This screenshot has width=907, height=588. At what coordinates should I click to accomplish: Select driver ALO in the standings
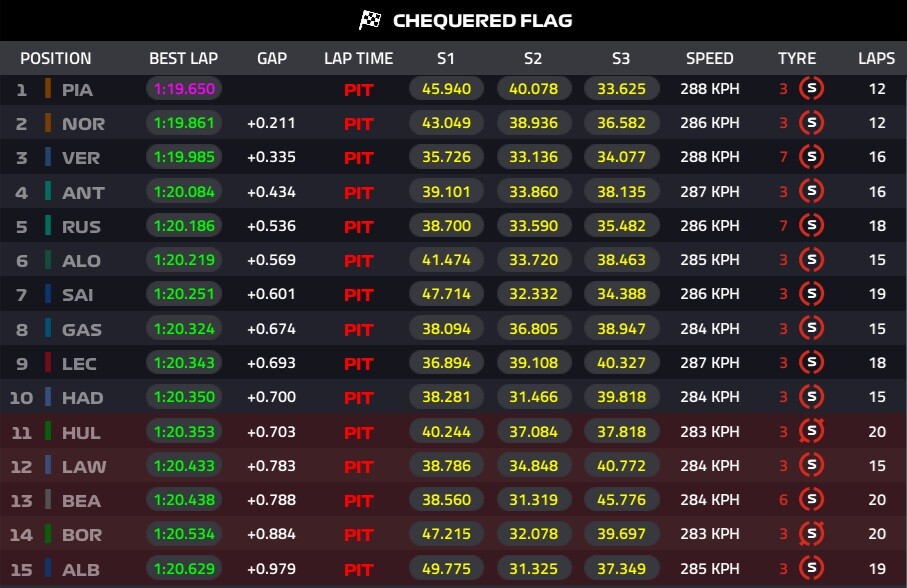81,261
